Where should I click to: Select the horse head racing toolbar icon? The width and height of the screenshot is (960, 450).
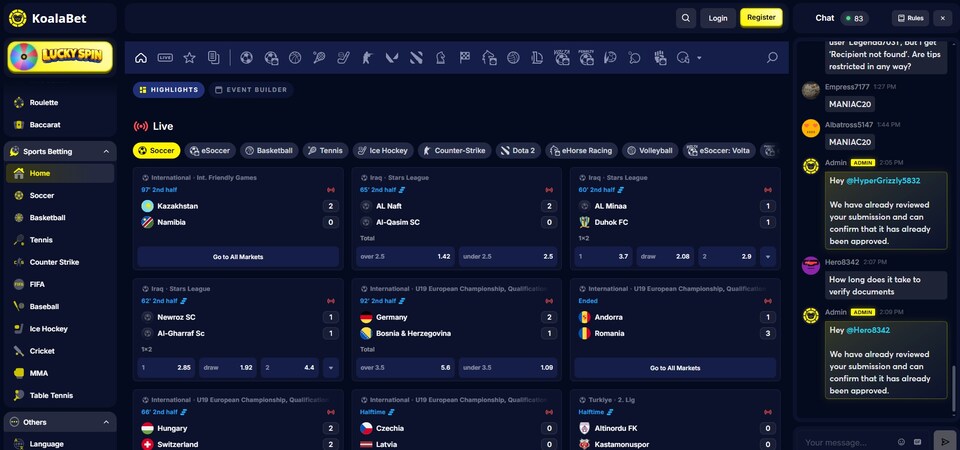click(x=440, y=58)
